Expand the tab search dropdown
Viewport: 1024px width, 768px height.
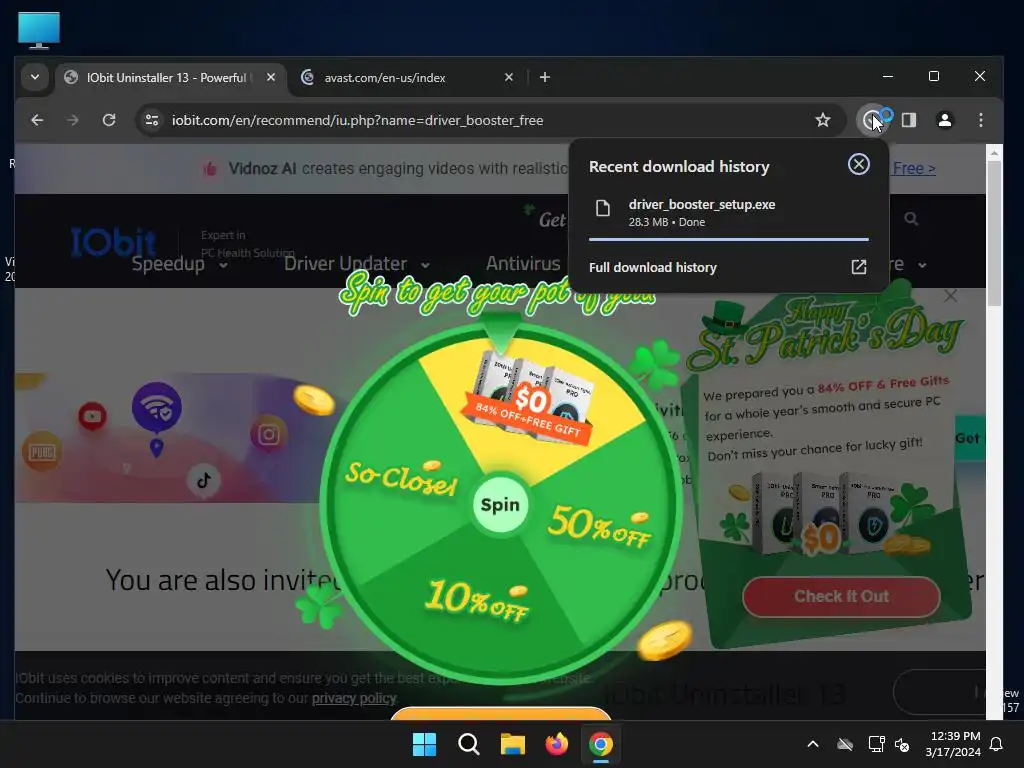click(x=35, y=77)
